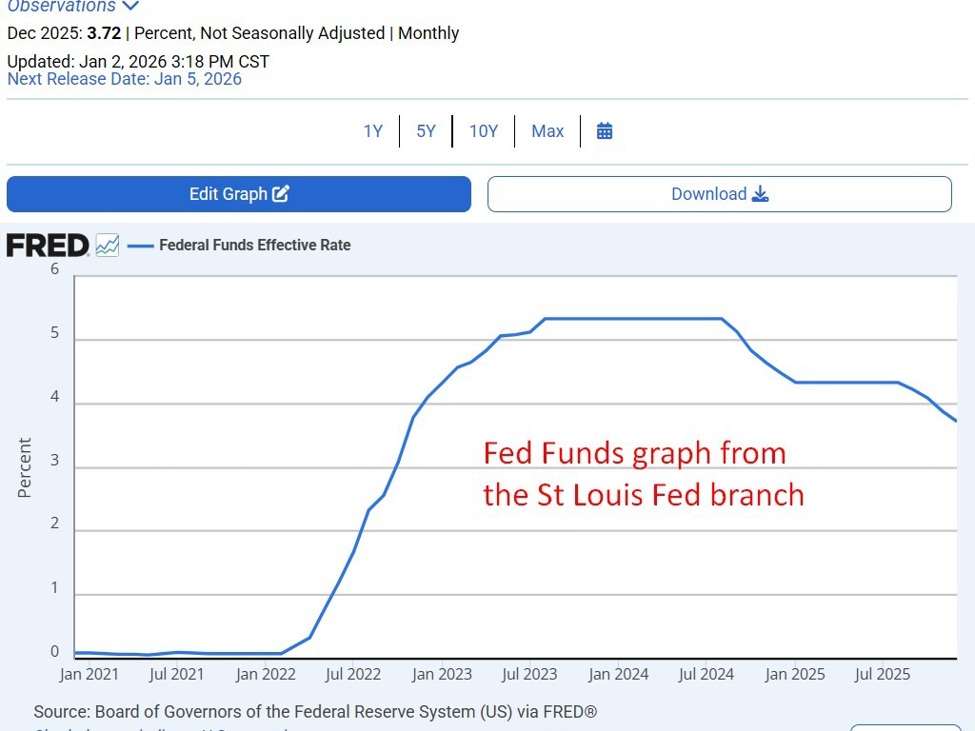Click the download arrow icon
This screenshot has height=731, width=975.
pos(760,194)
